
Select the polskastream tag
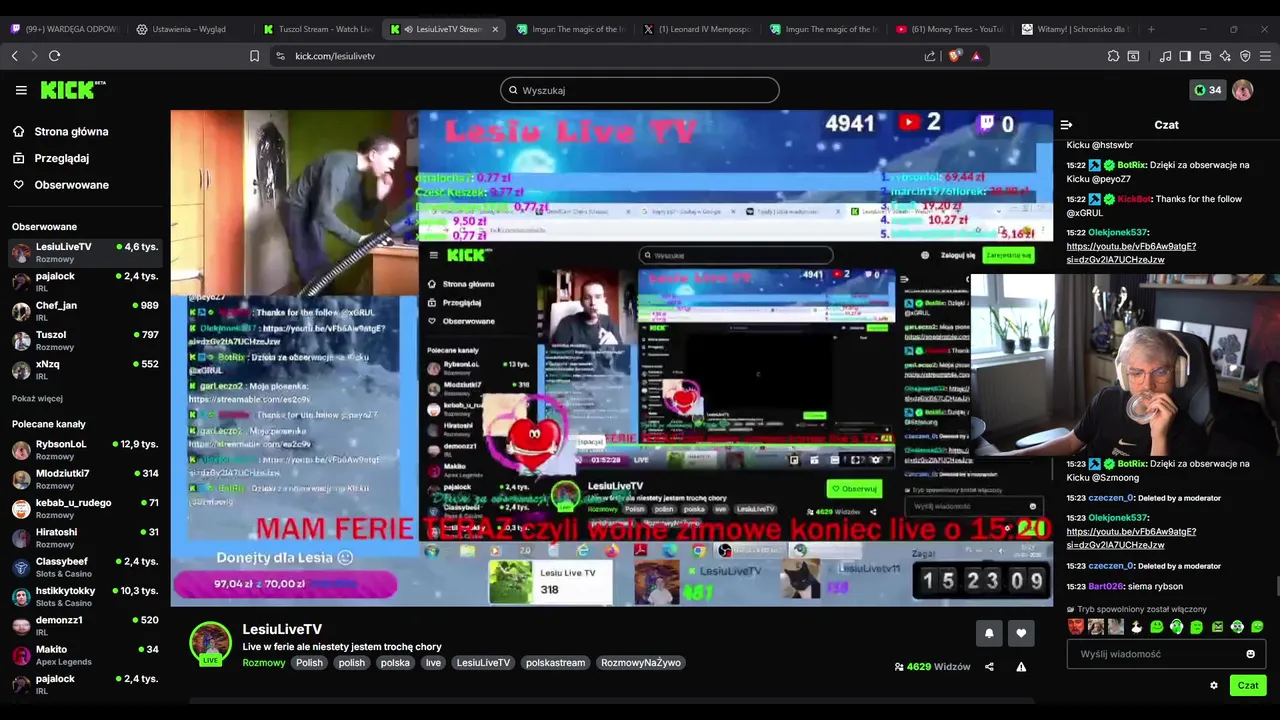pos(555,663)
